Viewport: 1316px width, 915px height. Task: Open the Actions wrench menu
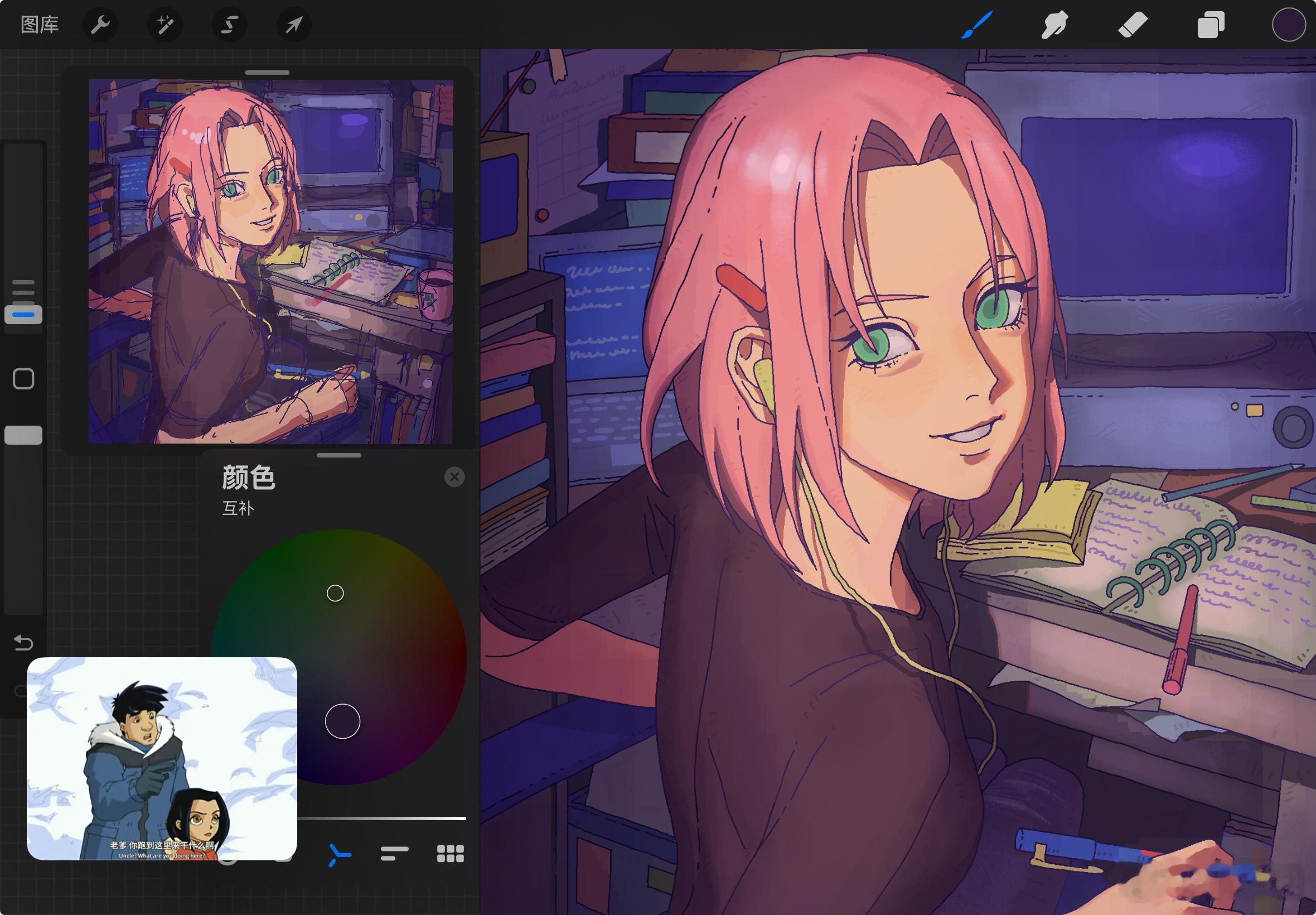click(x=100, y=25)
